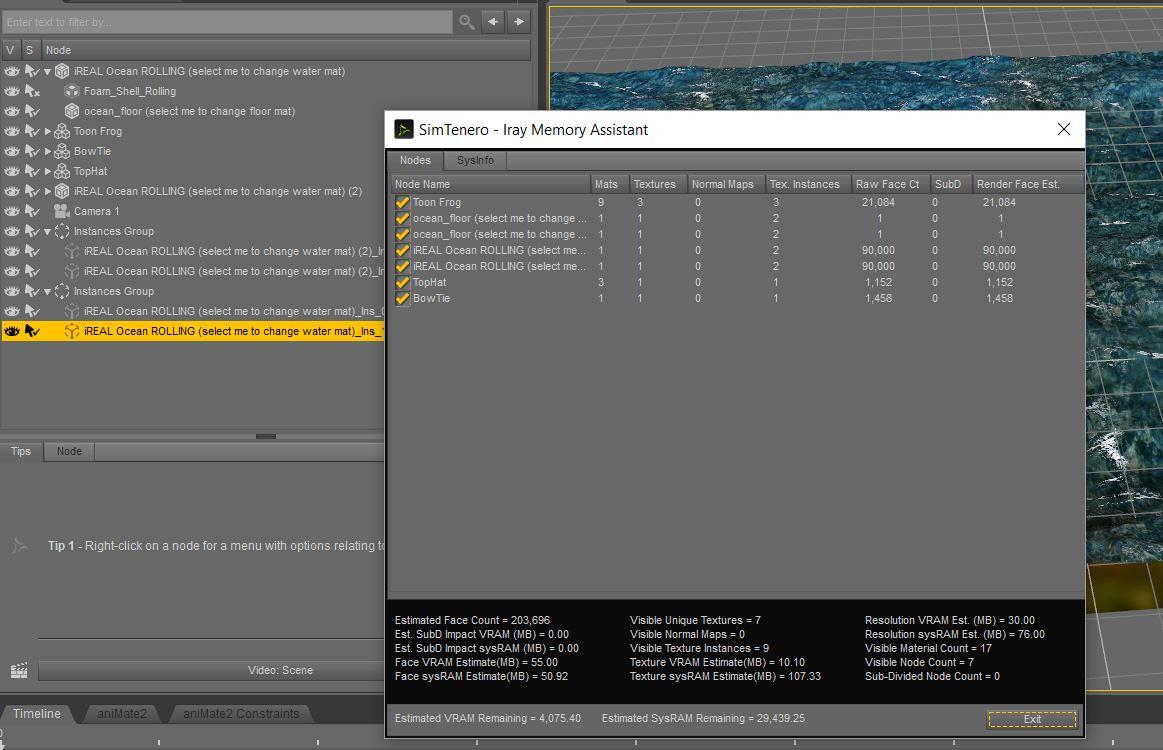Click the ocean_floor node mesh icon

pyautogui.click(x=72, y=111)
